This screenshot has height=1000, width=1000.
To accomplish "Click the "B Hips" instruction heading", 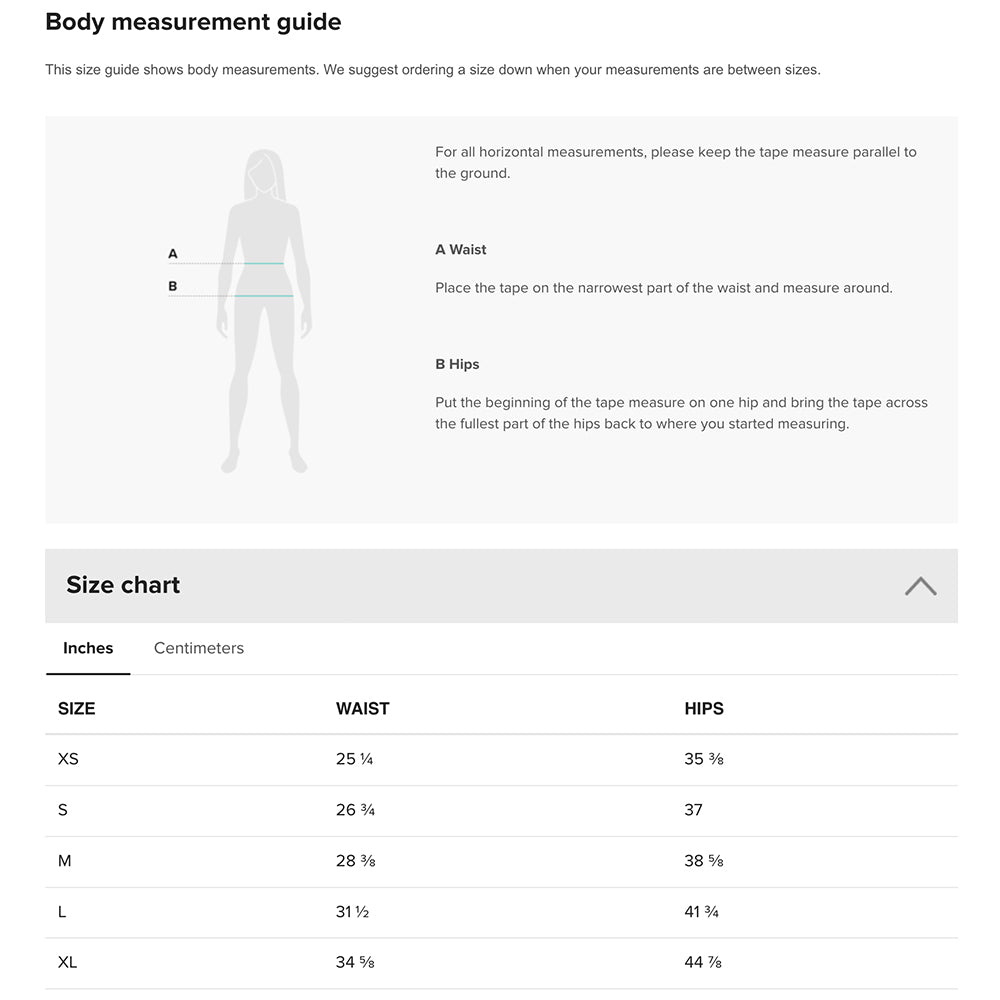I will [457, 364].
